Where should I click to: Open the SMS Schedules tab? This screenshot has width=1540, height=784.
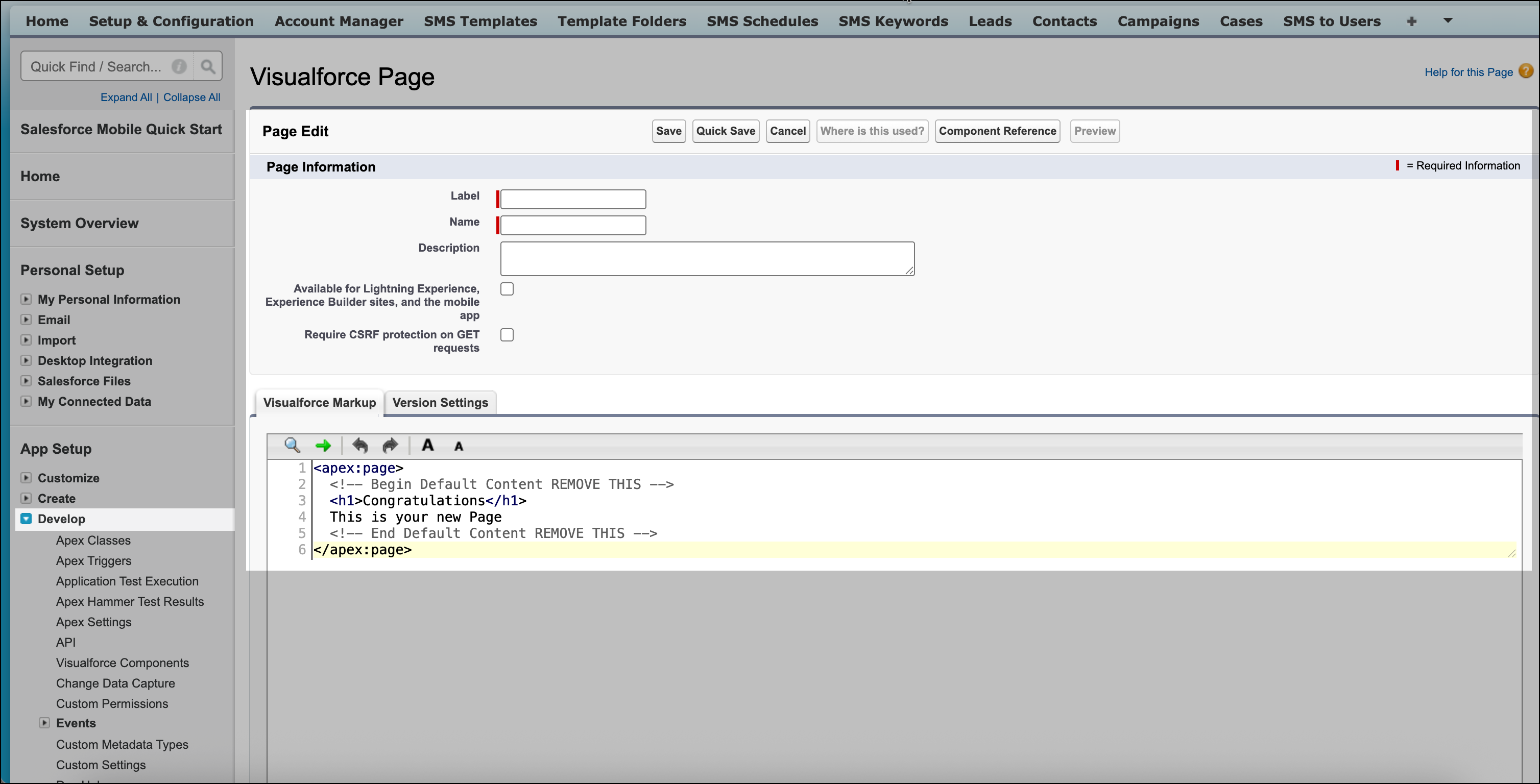(x=762, y=21)
